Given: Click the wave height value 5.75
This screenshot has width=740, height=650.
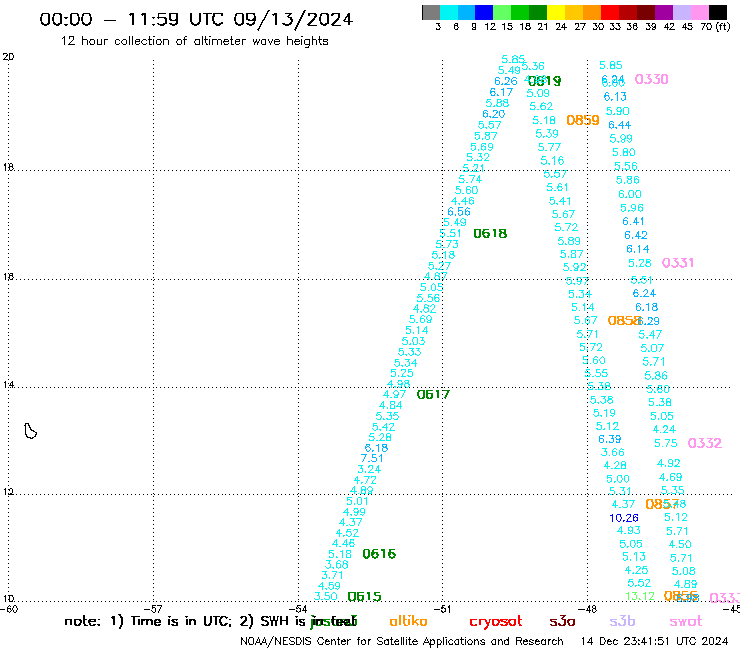Looking at the screenshot, I should (x=665, y=443).
